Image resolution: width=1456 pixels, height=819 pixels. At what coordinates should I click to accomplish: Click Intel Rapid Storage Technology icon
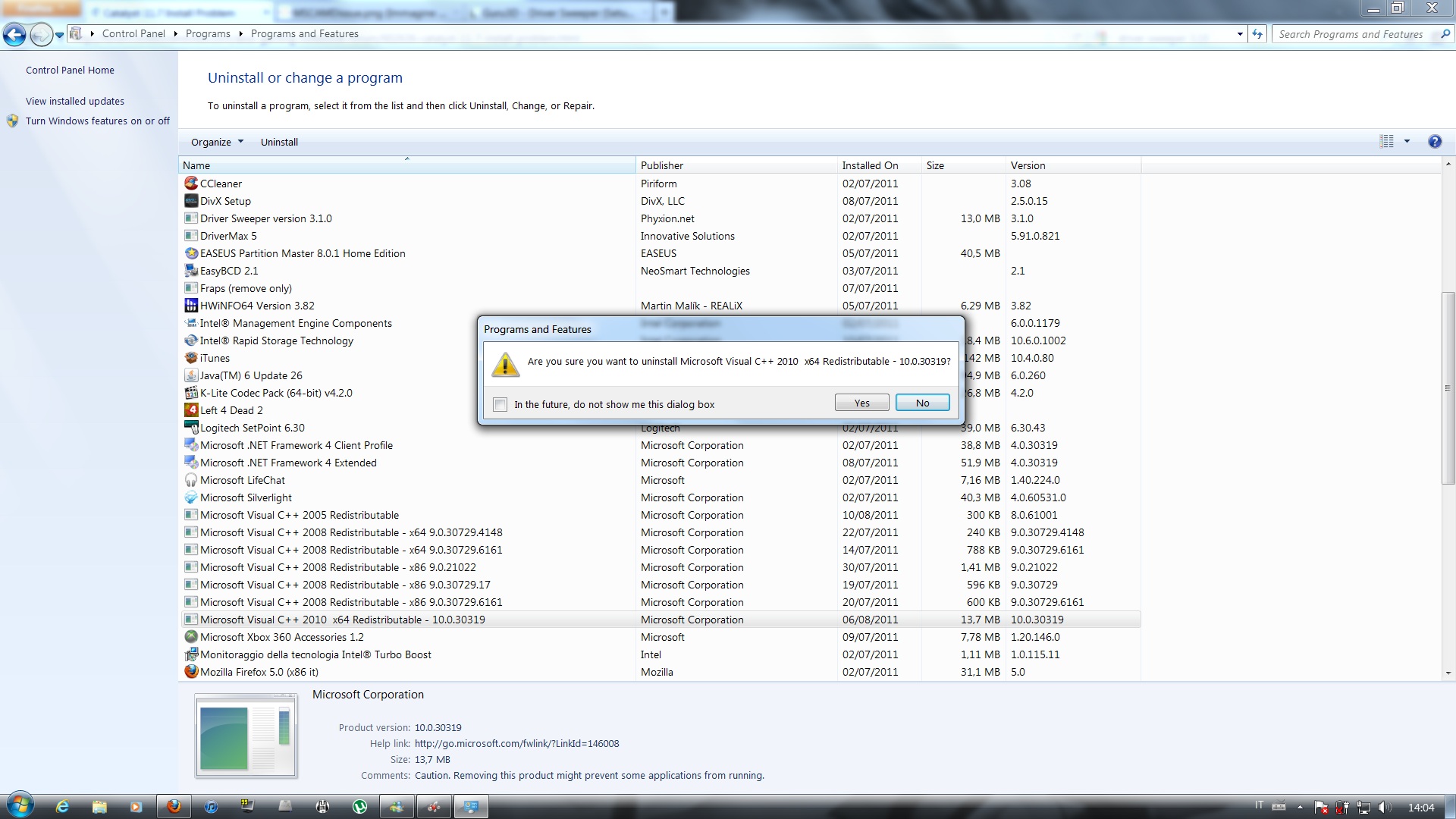coord(191,340)
